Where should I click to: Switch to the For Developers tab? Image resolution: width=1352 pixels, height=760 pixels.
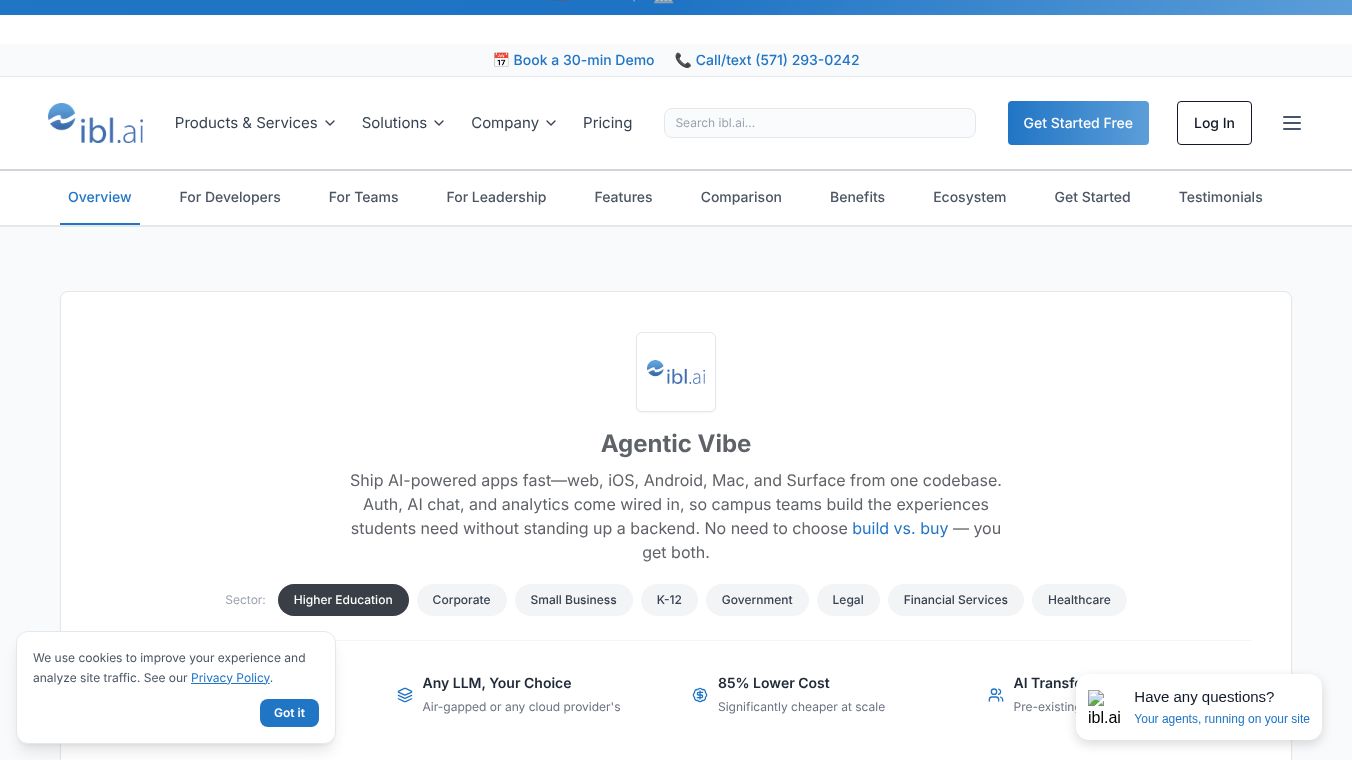[x=230, y=197]
